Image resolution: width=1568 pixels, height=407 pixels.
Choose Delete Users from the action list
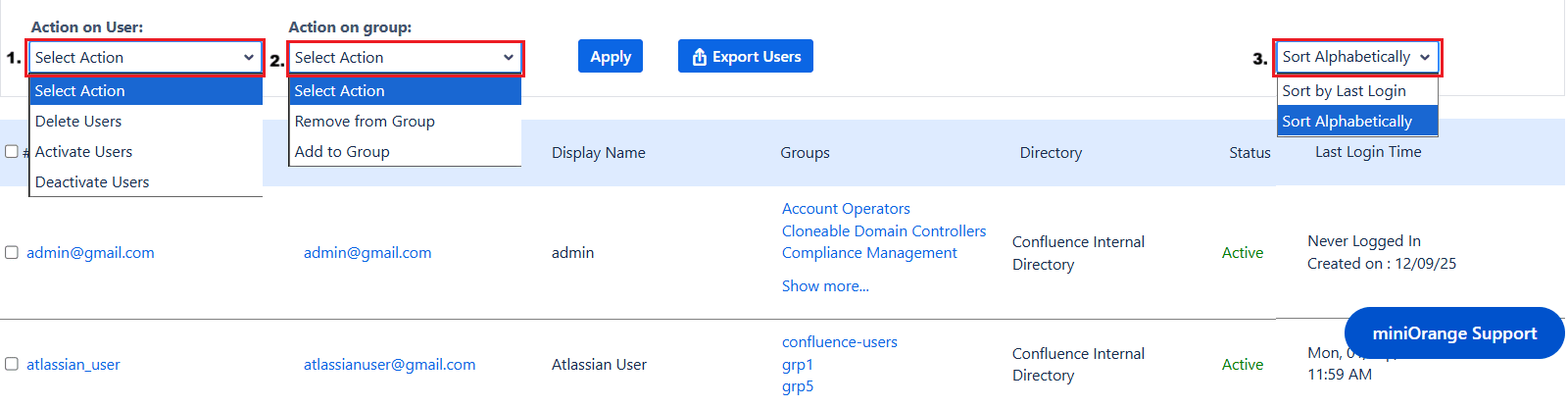tap(78, 122)
